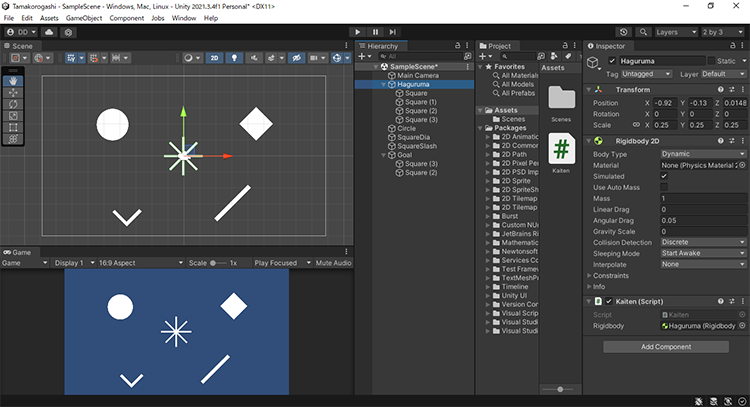The image size is (750, 407).
Task: Open the Undo History icon in top toolbar
Action: coord(624,32)
